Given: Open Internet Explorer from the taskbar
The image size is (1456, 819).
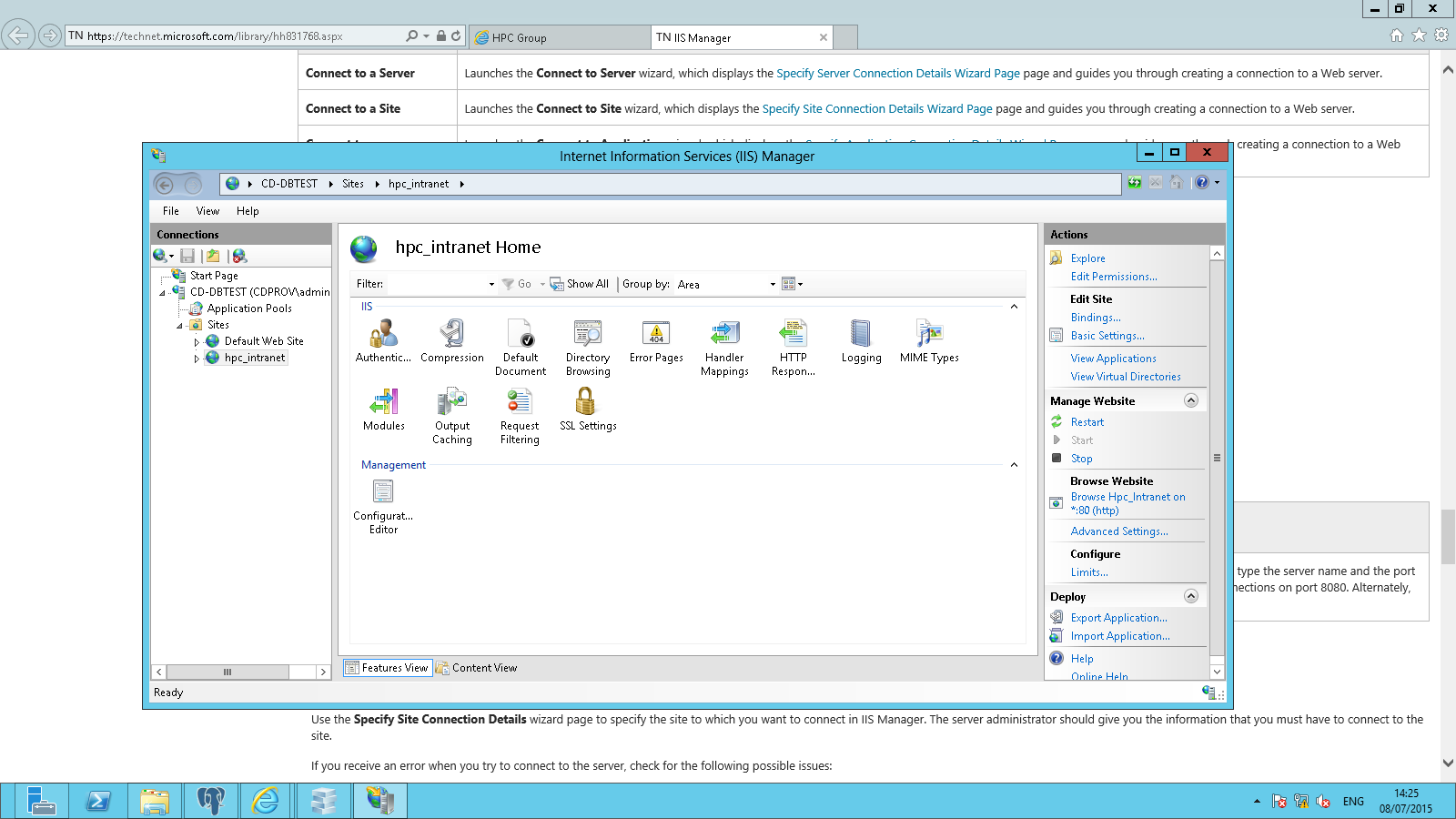Looking at the screenshot, I should [x=266, y=802].
